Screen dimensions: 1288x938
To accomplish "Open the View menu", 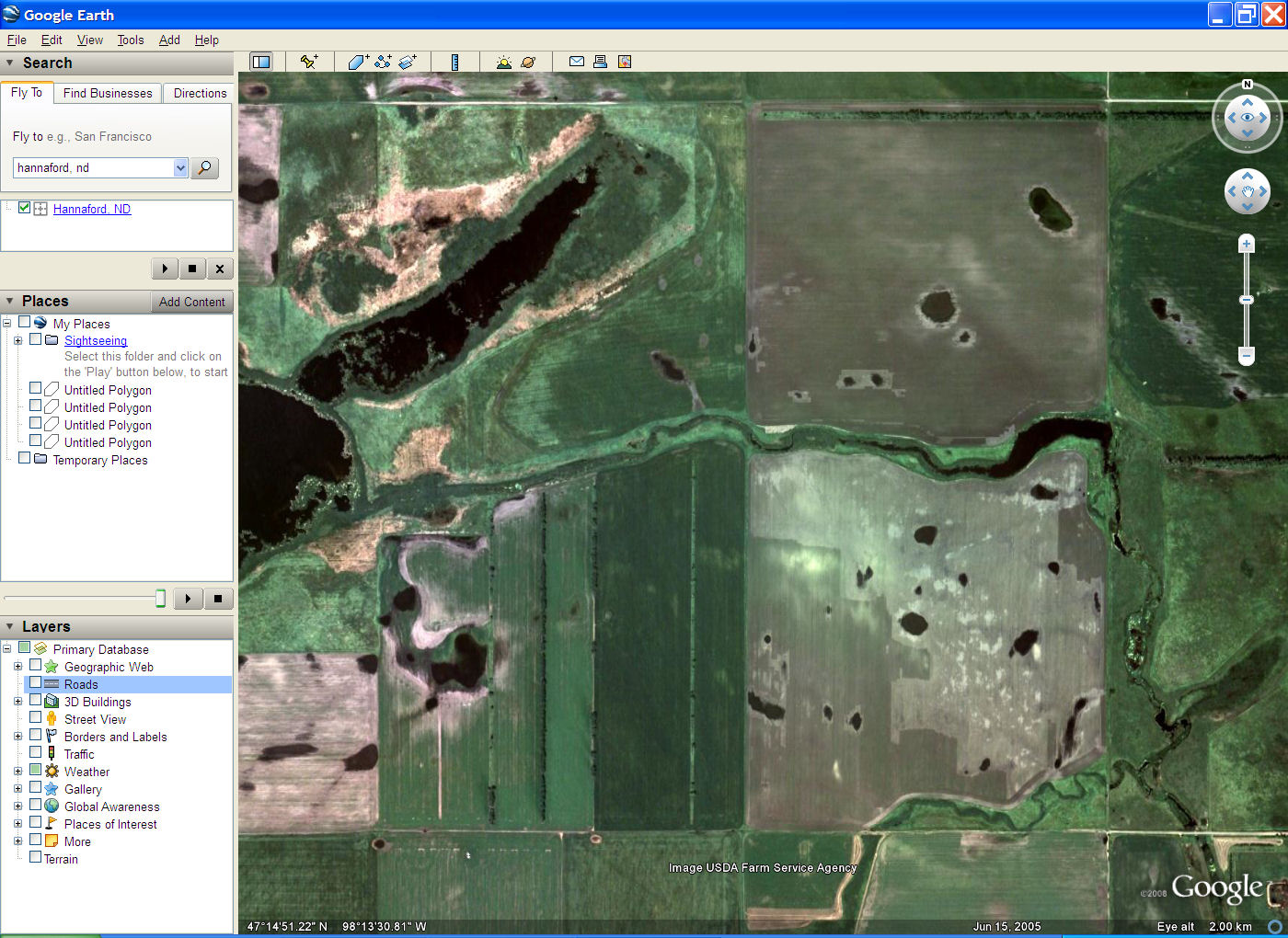I will point(90,40).
